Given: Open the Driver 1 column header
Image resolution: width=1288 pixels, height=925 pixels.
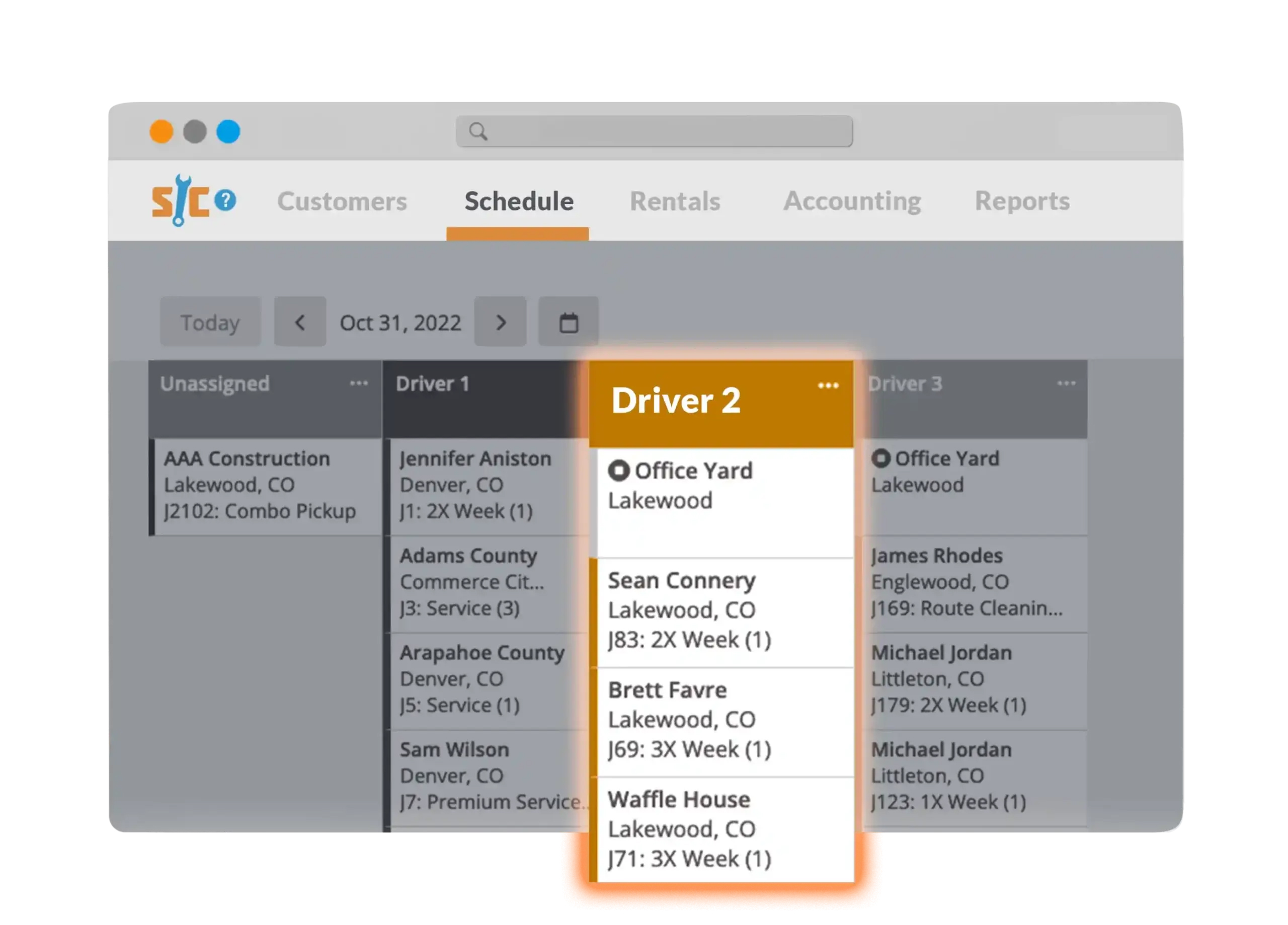Looking at the screenshot, I should point(433,383).
